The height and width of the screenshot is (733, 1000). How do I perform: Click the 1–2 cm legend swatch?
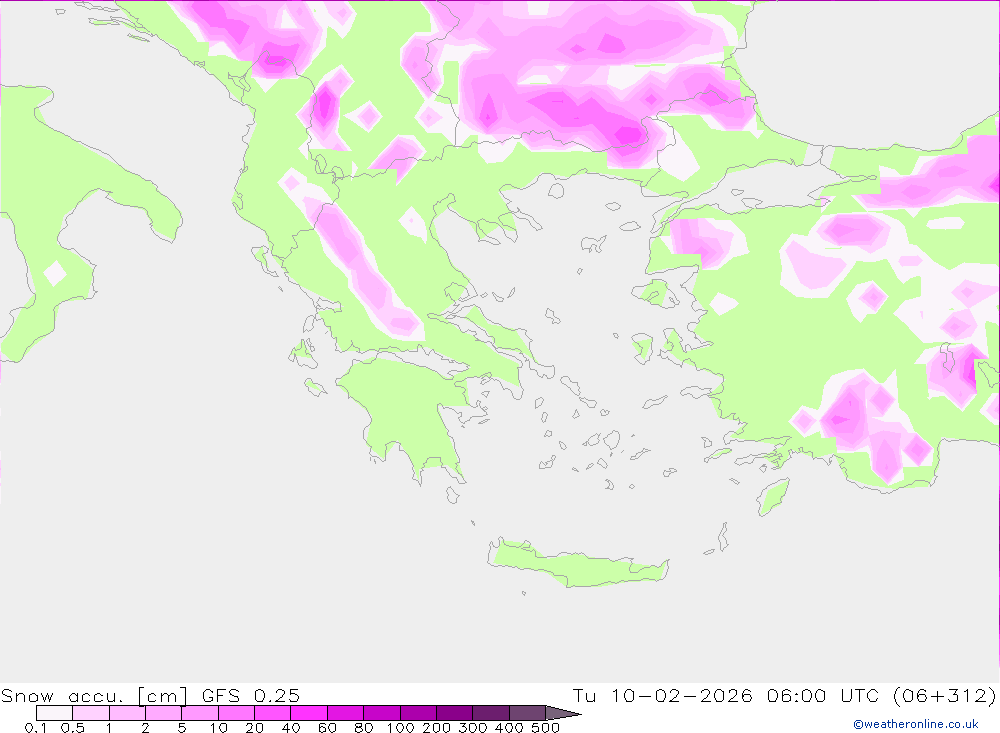pyautogui.click(x=128, y=713)
